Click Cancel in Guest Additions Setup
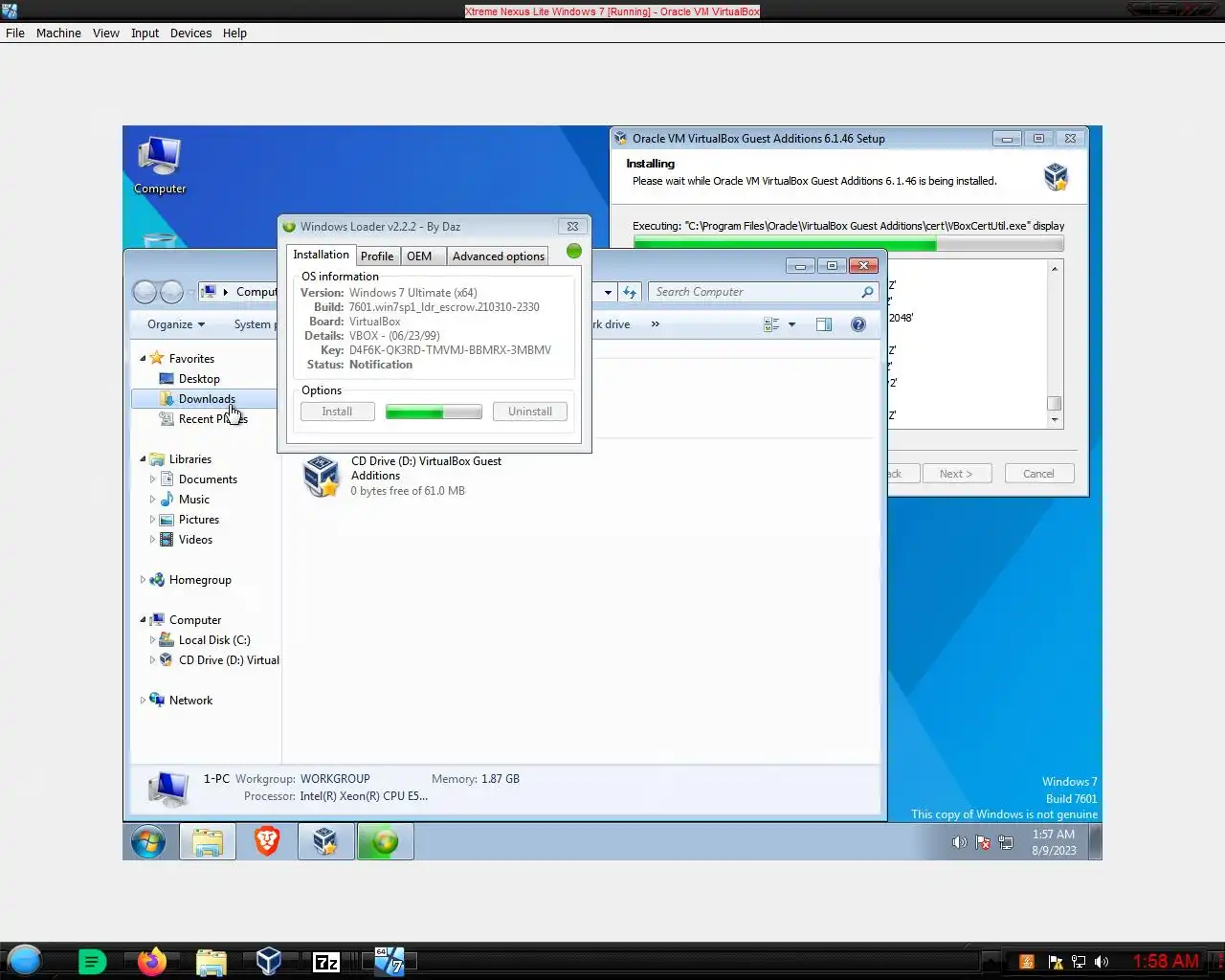Viewport: 1225px width, 980px height. 1039,474
